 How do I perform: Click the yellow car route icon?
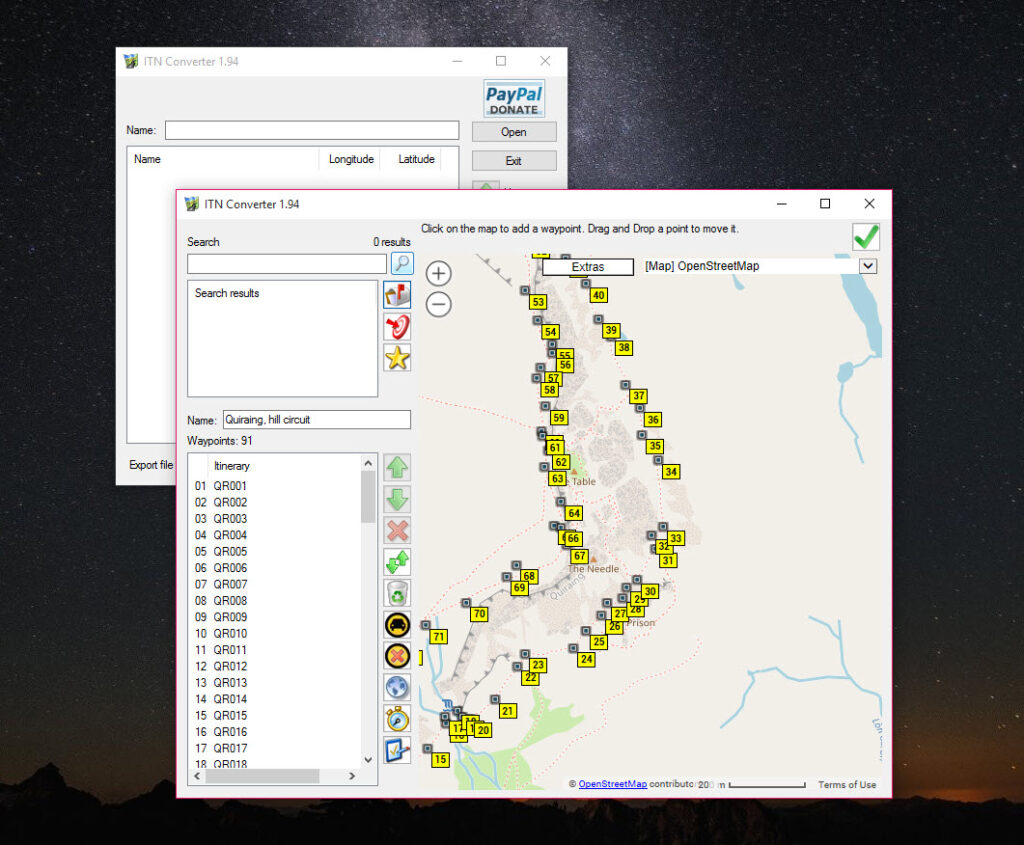(x=397, y=625)
